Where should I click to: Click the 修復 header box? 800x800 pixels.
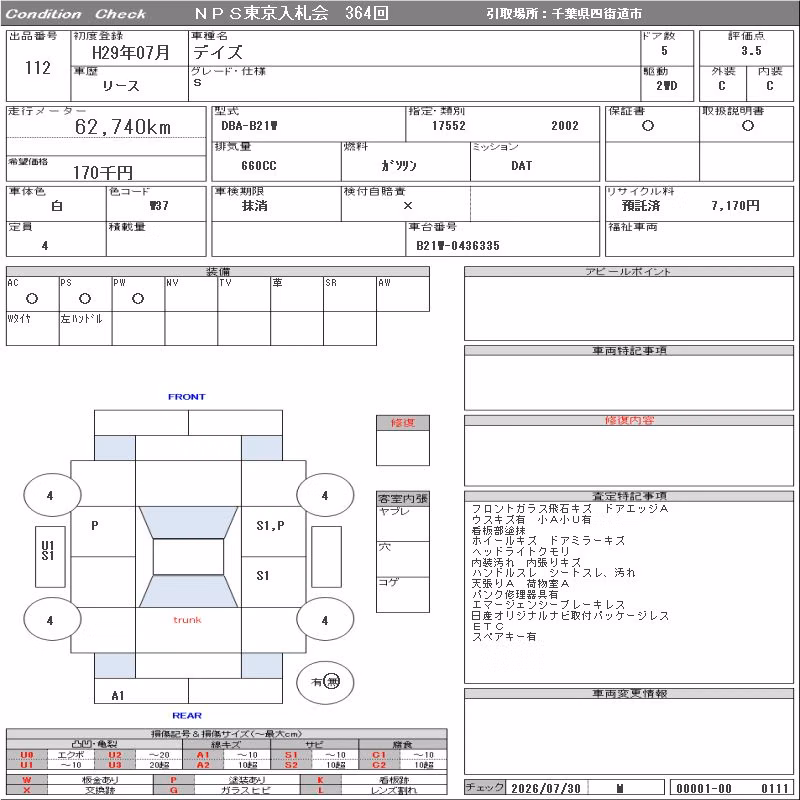[403, 423]
